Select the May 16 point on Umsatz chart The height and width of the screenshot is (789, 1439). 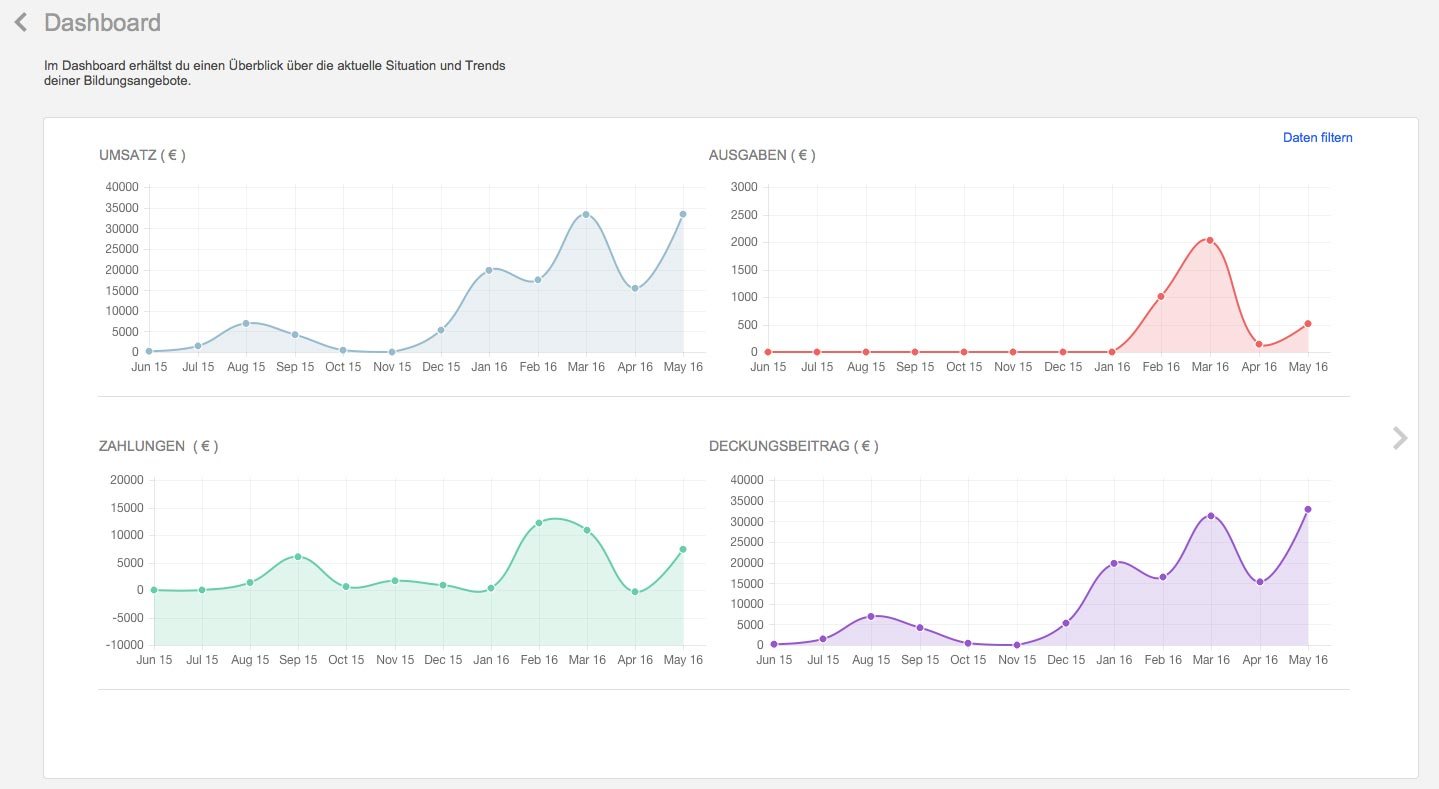point(683,214)
